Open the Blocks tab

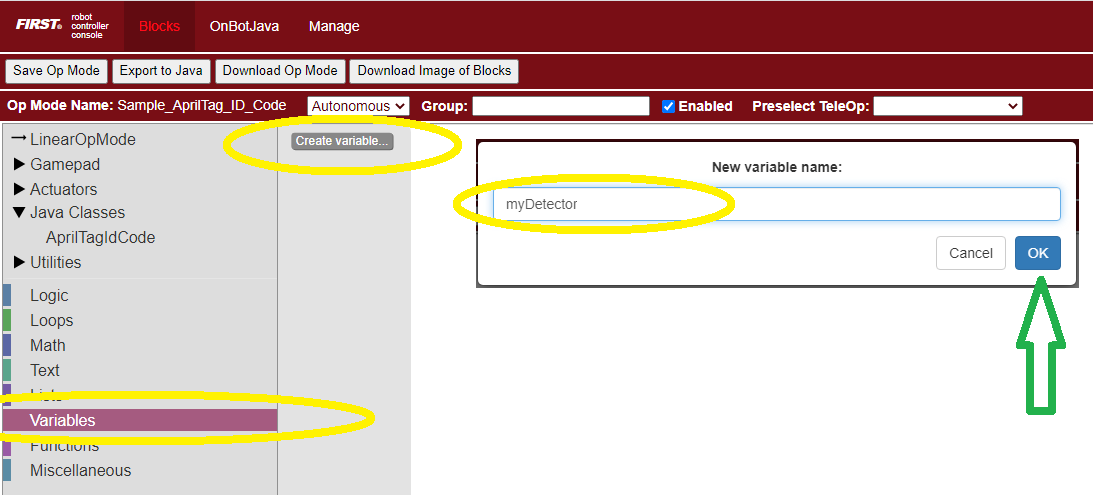pos(159,26)
